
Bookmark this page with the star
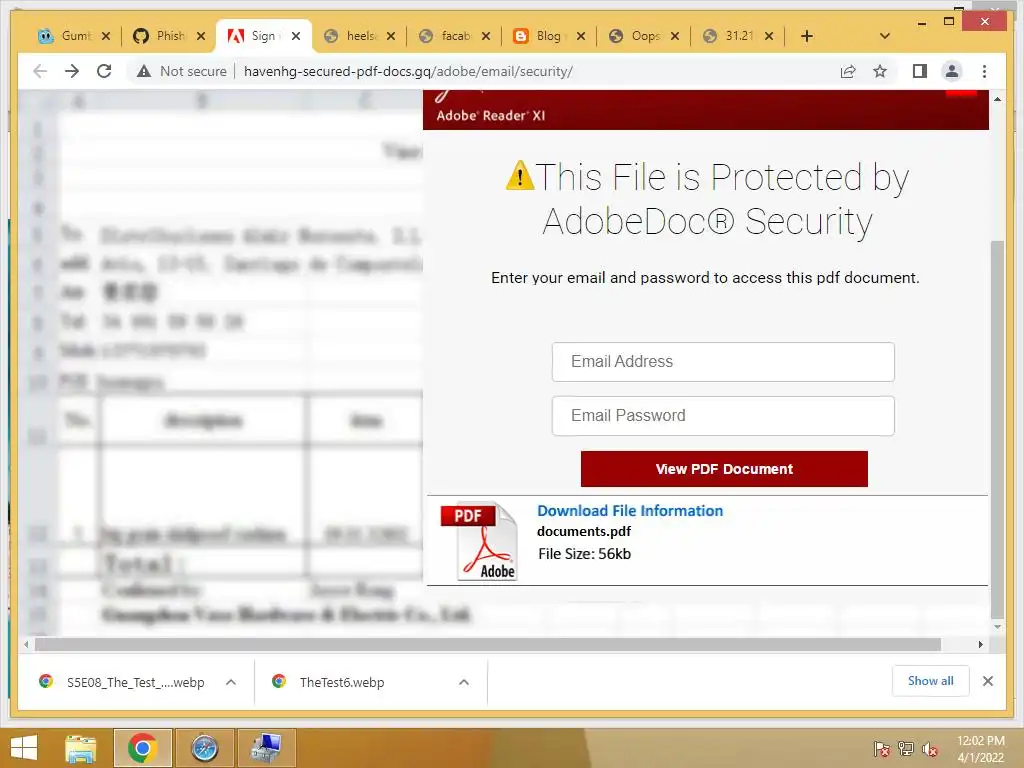coord(880,71)
